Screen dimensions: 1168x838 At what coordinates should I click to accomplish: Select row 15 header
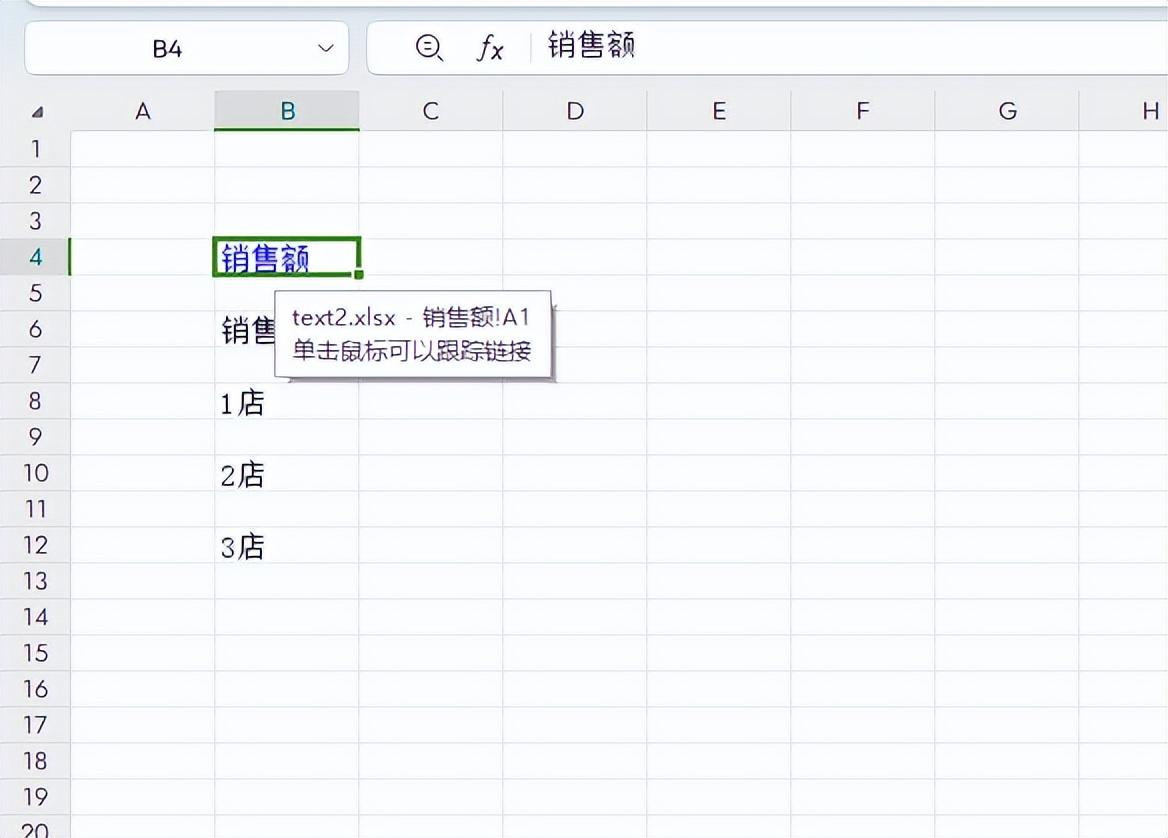coord(35,653)
